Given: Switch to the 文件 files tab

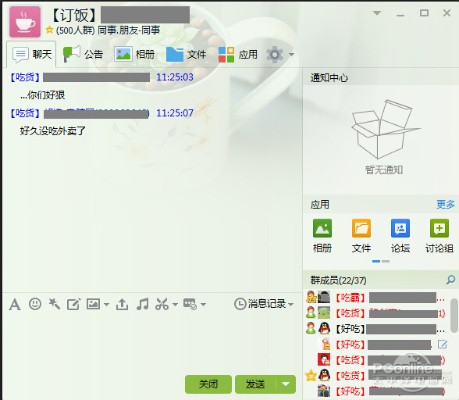Looking at the screenshot, I should (x=186, y=54).
